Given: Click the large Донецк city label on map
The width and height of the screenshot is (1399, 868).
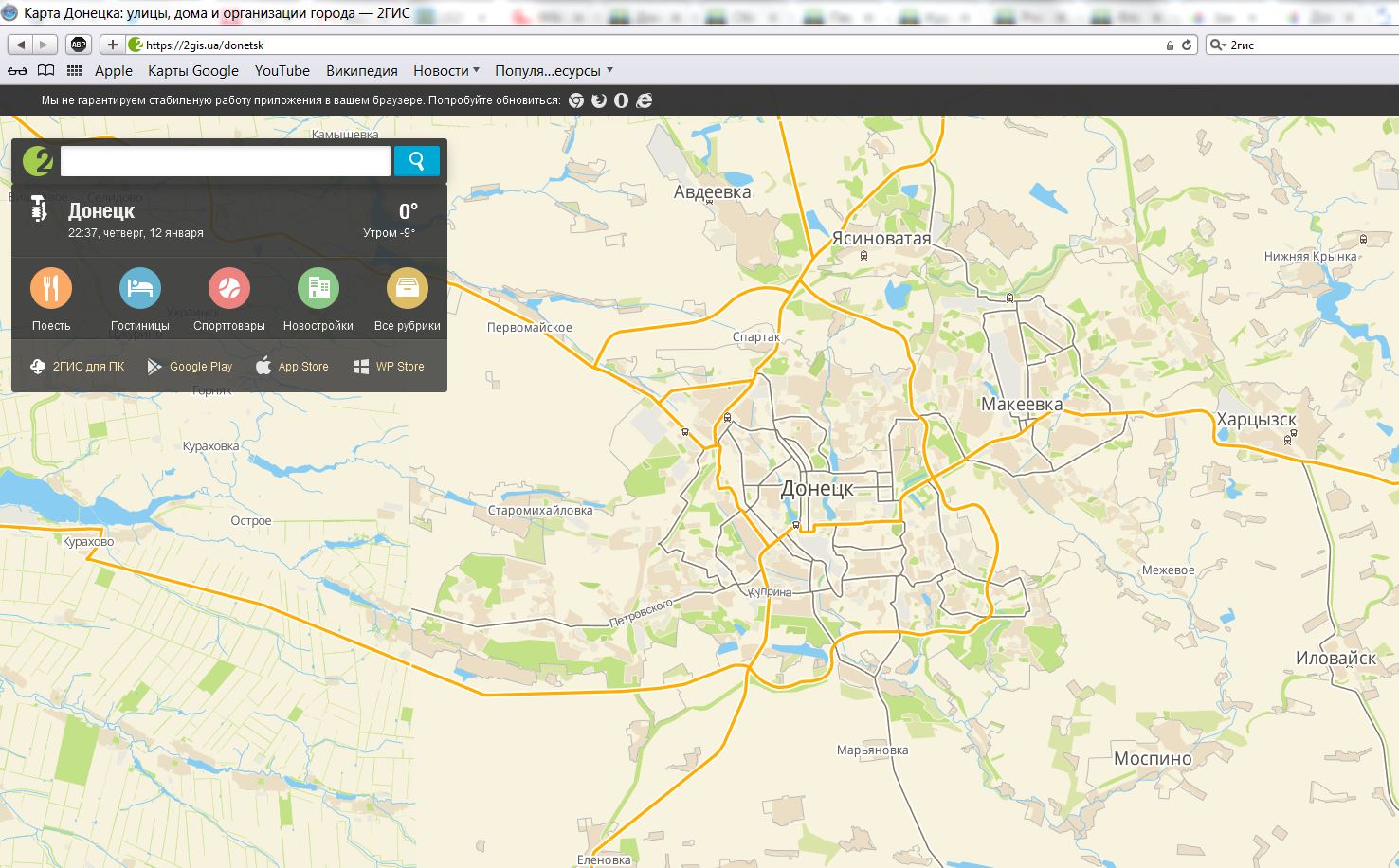Looking at the screenshot, I should [817, 488].
